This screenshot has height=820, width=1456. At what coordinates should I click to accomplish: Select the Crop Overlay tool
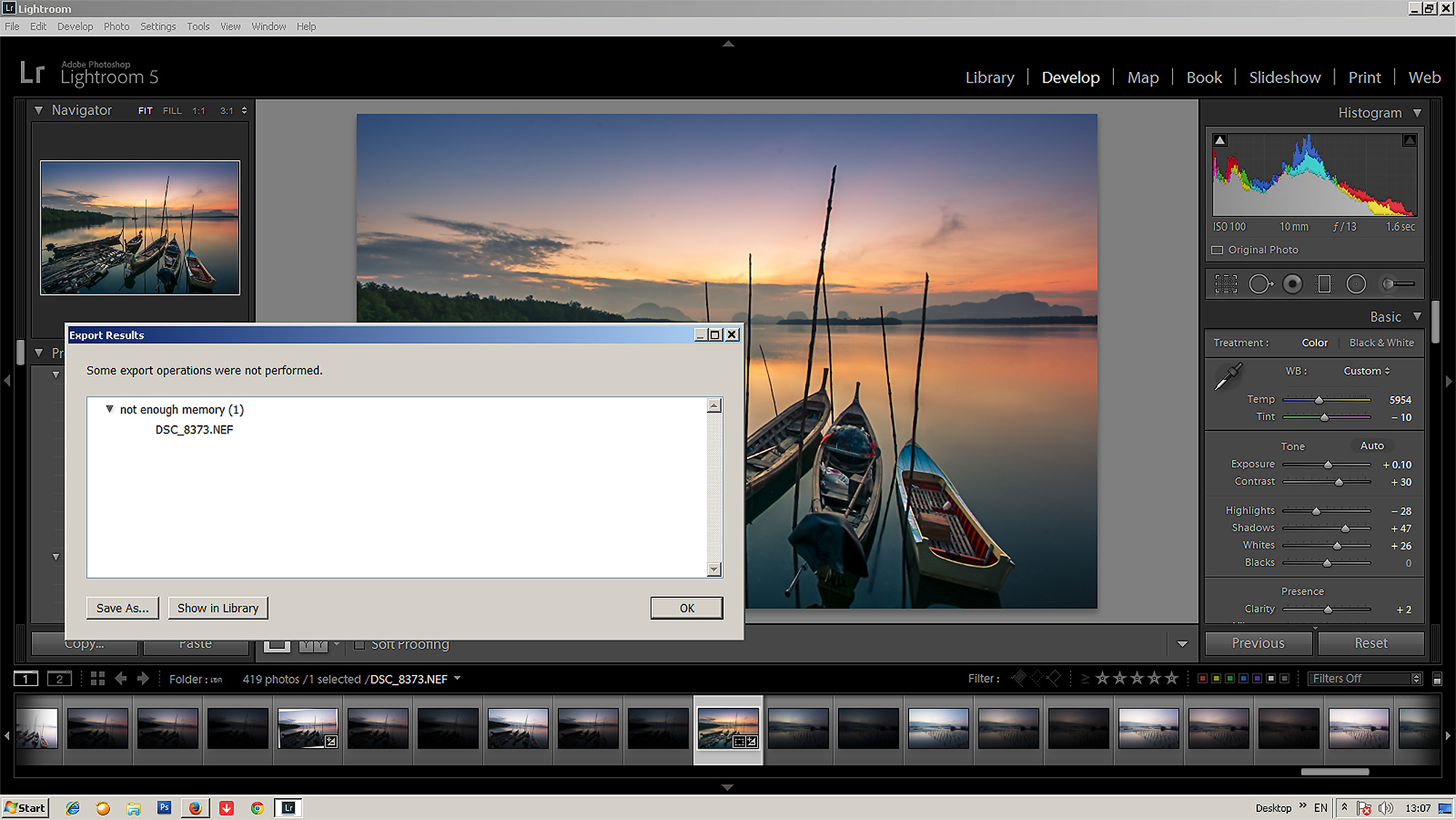coord(1226,284)
